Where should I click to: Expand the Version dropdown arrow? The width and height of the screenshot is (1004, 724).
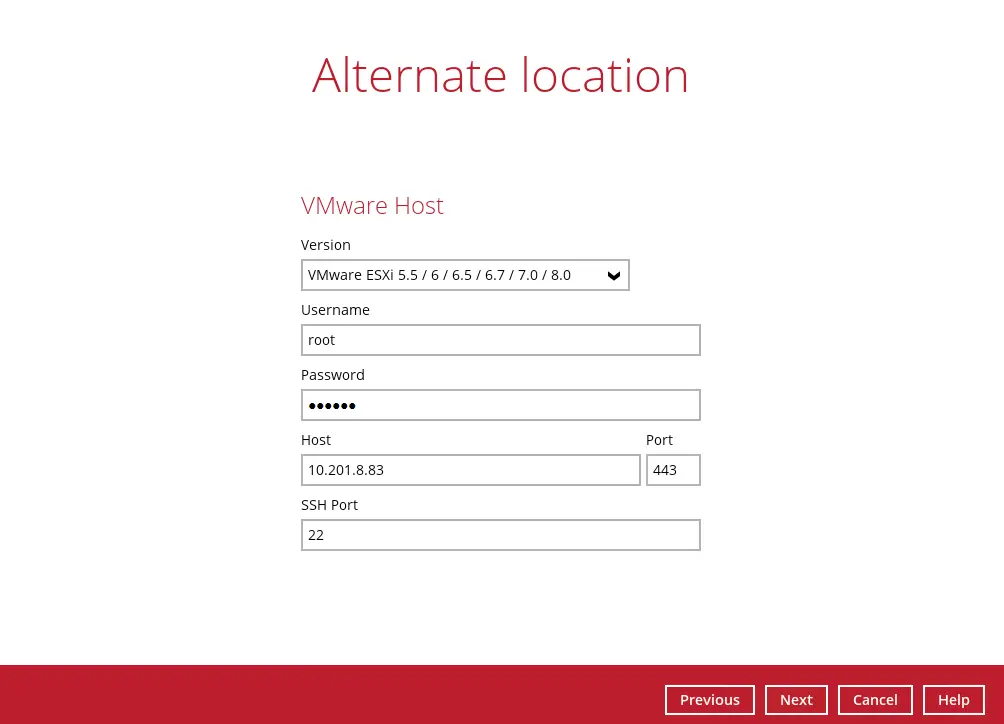click(614, 276)
